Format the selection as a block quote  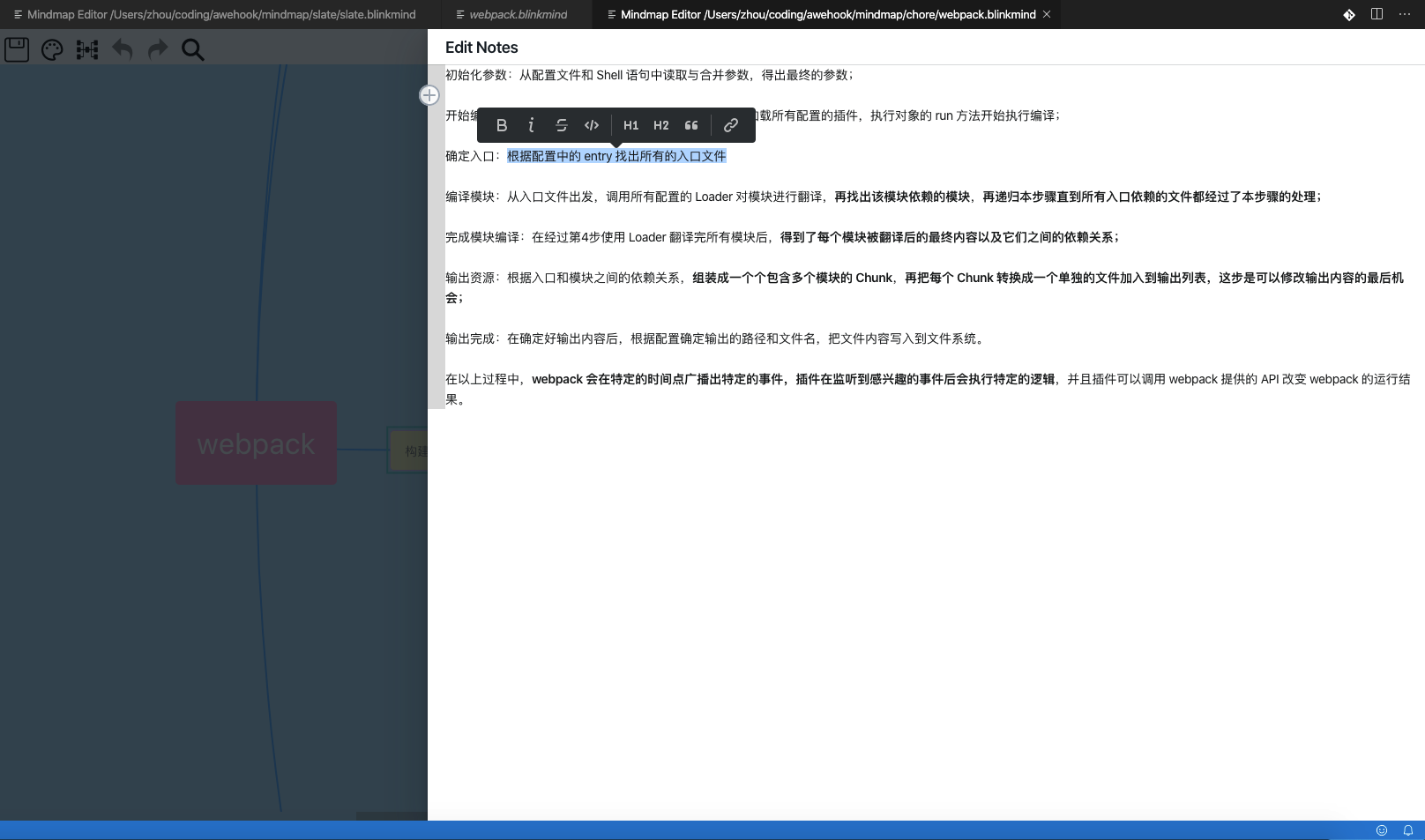point(691,125)
